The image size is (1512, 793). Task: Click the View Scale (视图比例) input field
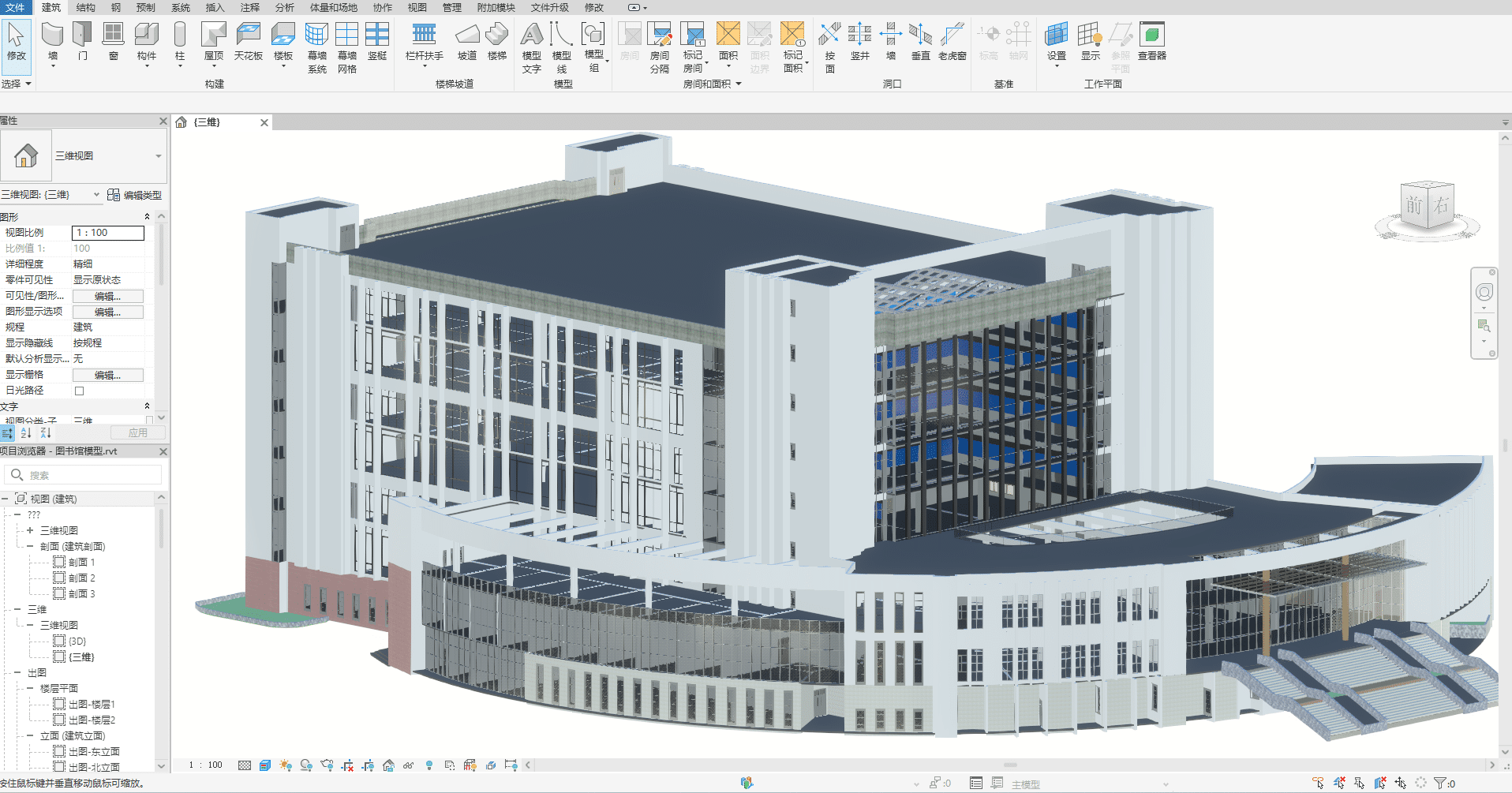pyautogui.click(x=108, y=233)
